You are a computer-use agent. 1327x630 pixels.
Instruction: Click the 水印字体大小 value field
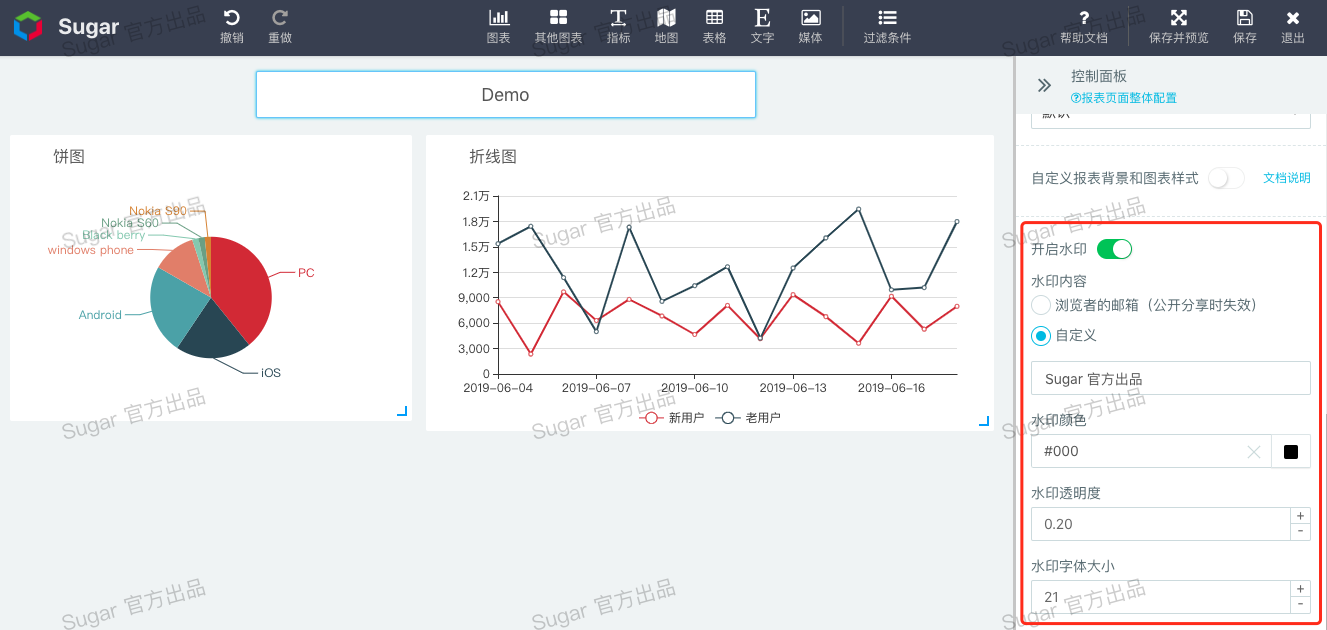tap(1160, 597)
